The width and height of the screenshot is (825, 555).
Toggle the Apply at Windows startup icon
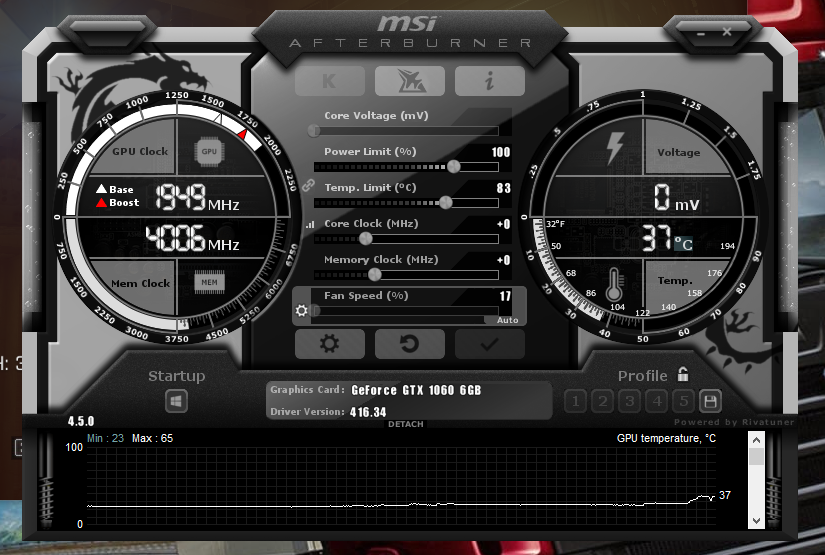coord(176,401)
